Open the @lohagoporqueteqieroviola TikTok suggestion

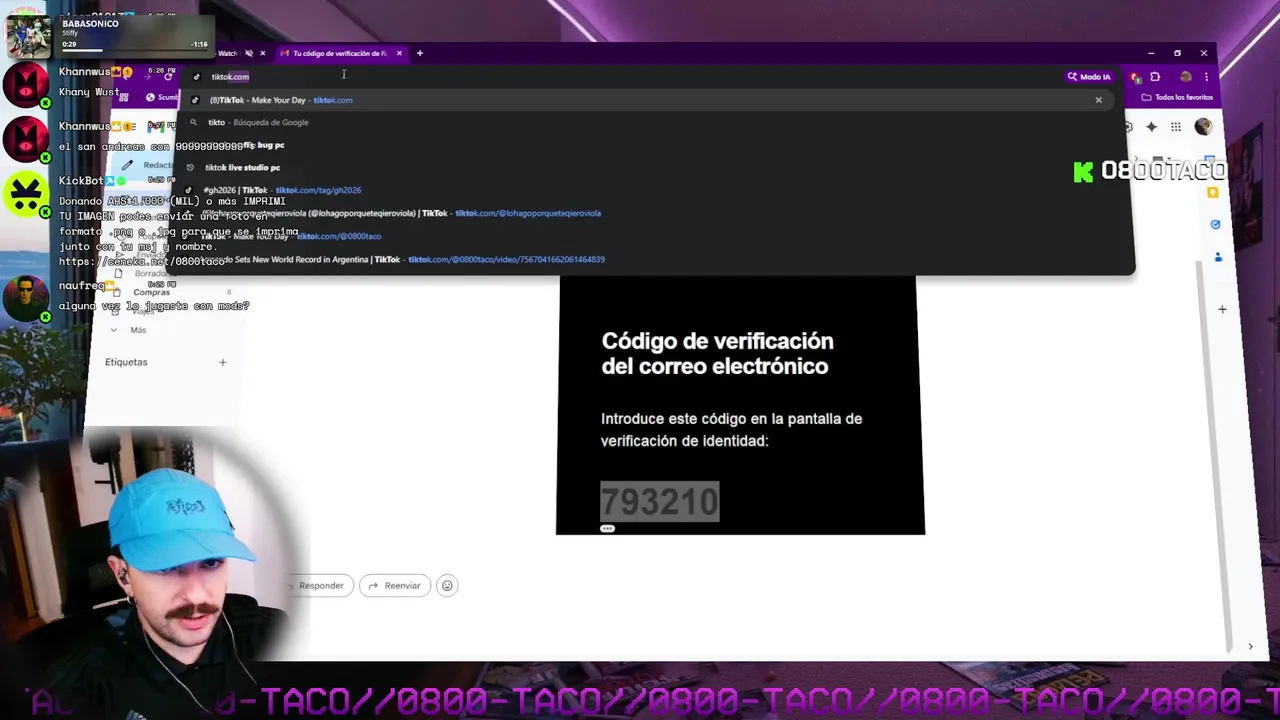(650, 213)
